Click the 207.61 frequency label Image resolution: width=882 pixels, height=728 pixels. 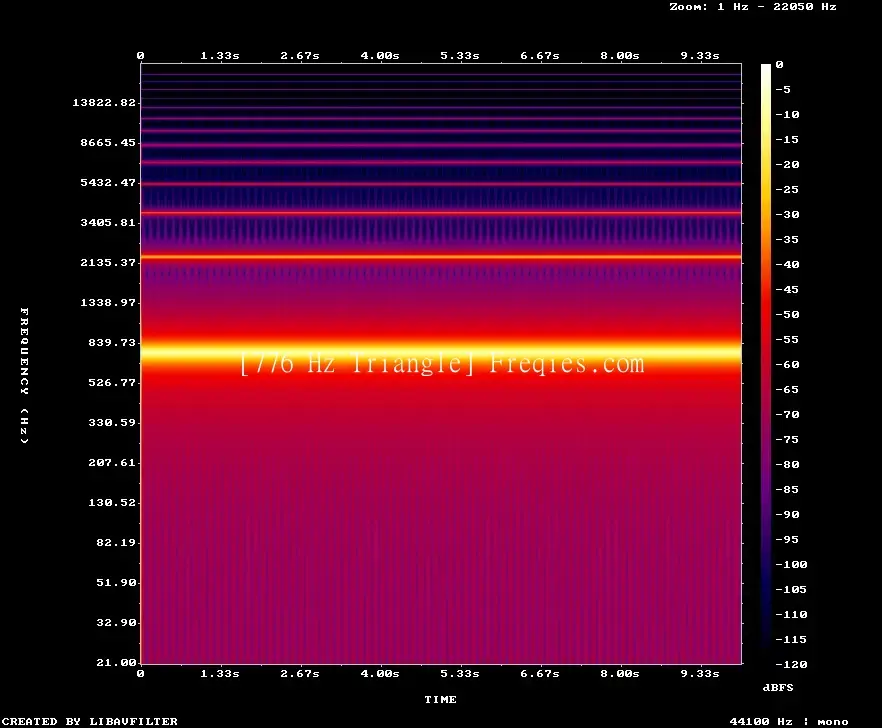click(x=112, y=462)
